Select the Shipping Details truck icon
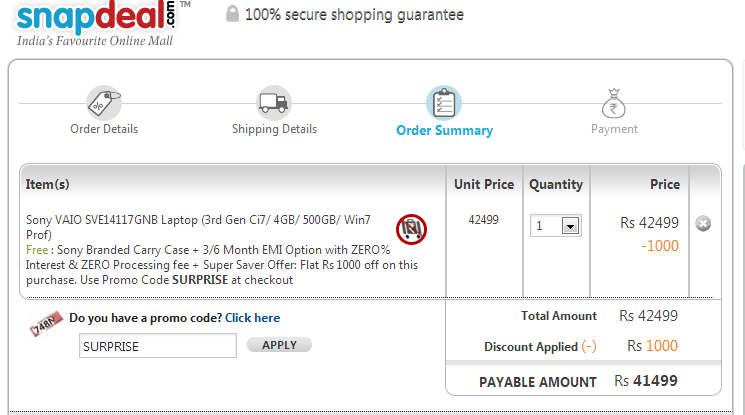Screen dimensions: 745x415 [274, 103]
